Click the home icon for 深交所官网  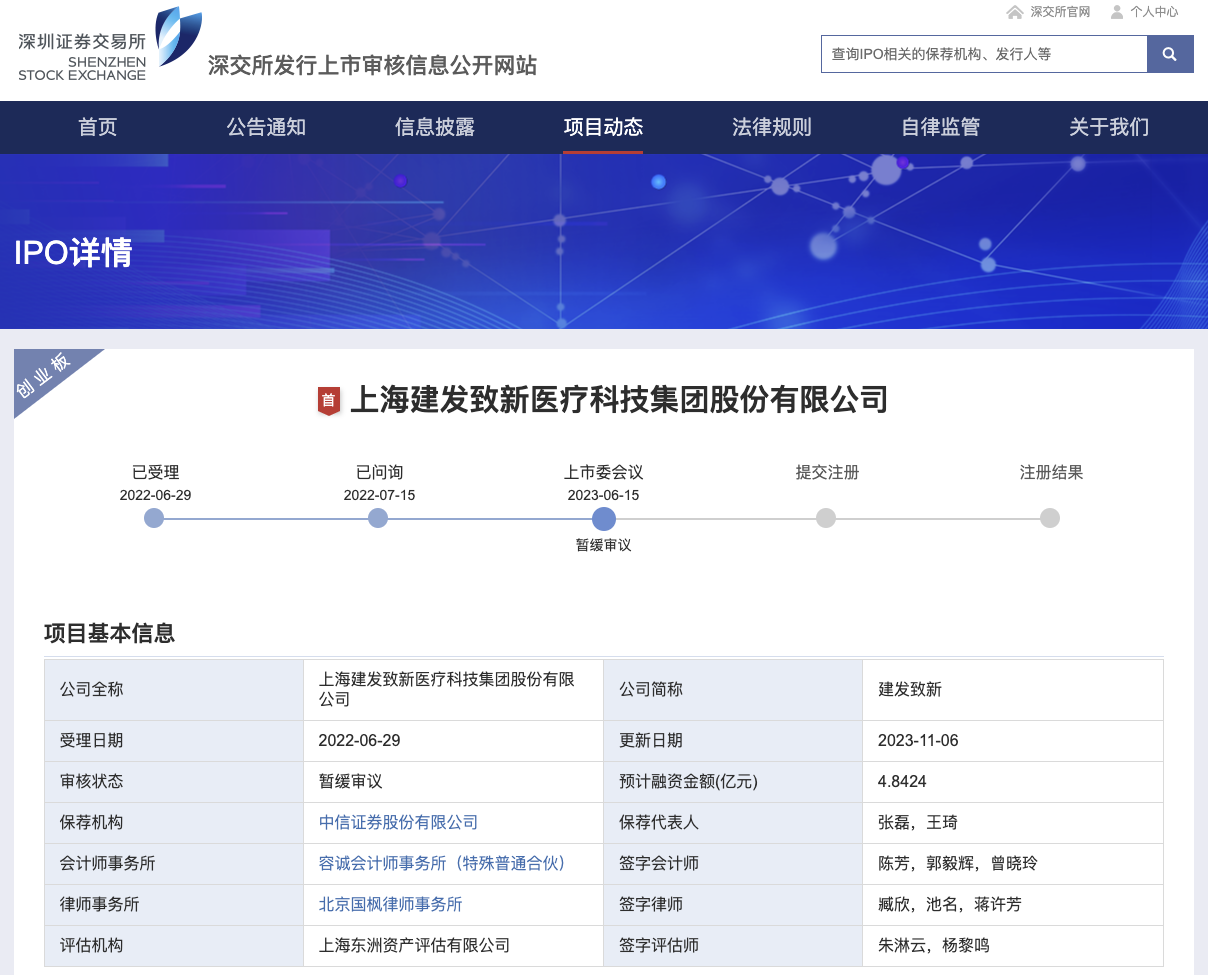click(x=1015, y=12)
